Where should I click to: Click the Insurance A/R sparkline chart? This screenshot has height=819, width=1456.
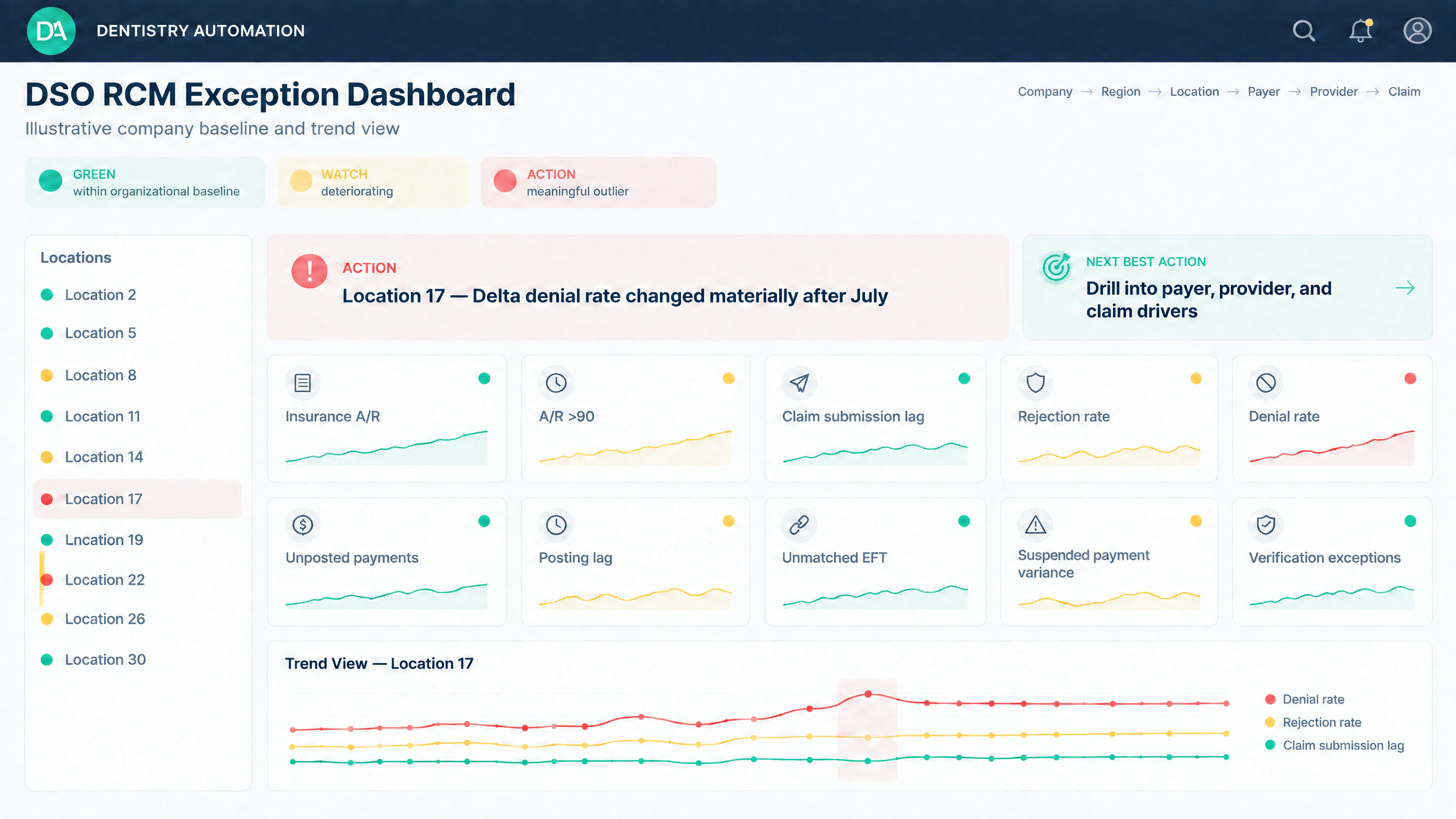[386, 448]
